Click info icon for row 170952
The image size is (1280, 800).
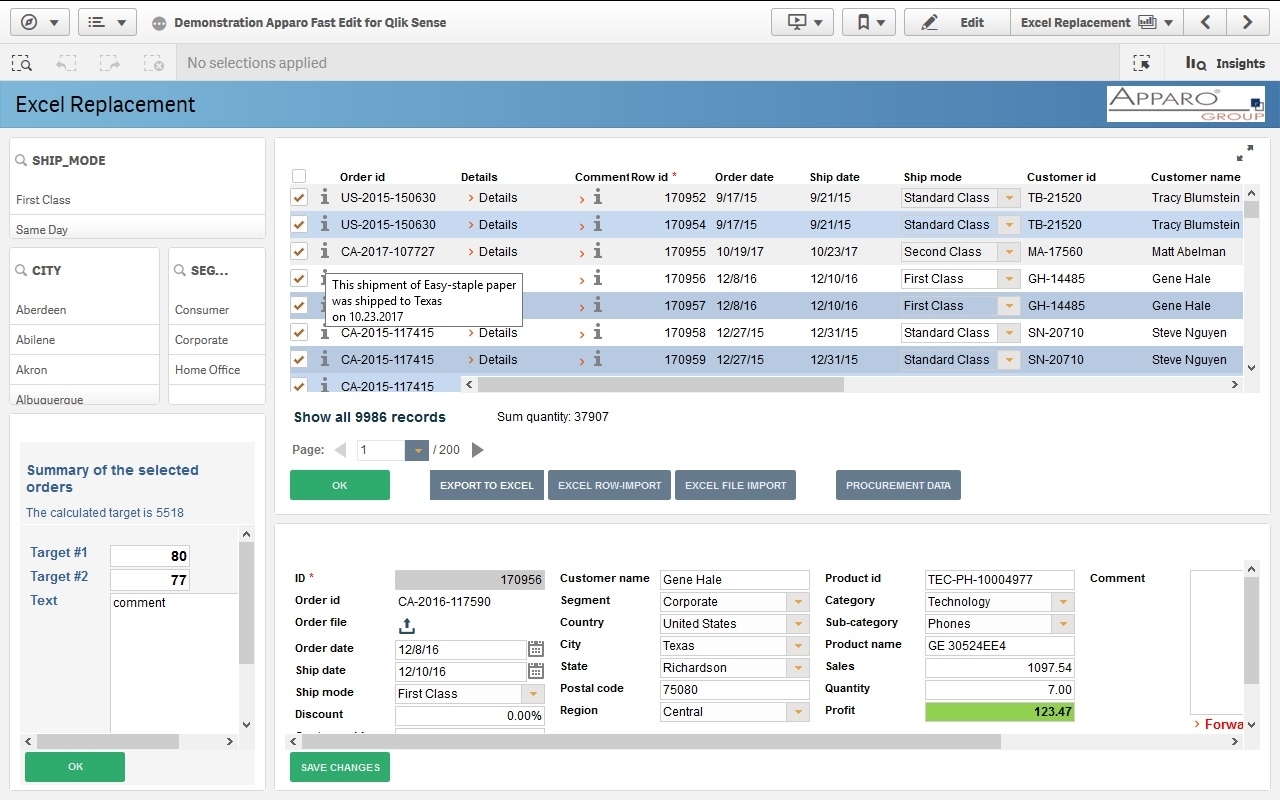(324, 198)
